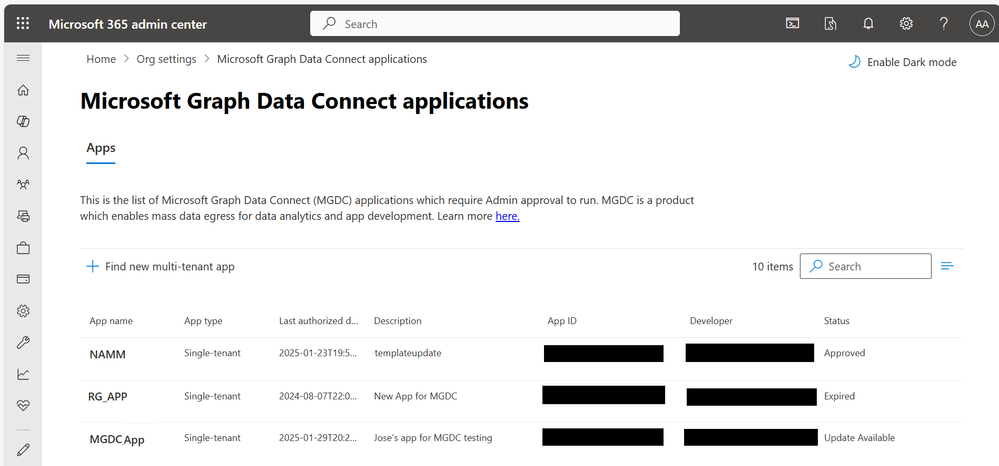The width and height of the screenshot is (999, 466).
Task: Go to Org settings breadcrumb
Action: click(166, 59)
